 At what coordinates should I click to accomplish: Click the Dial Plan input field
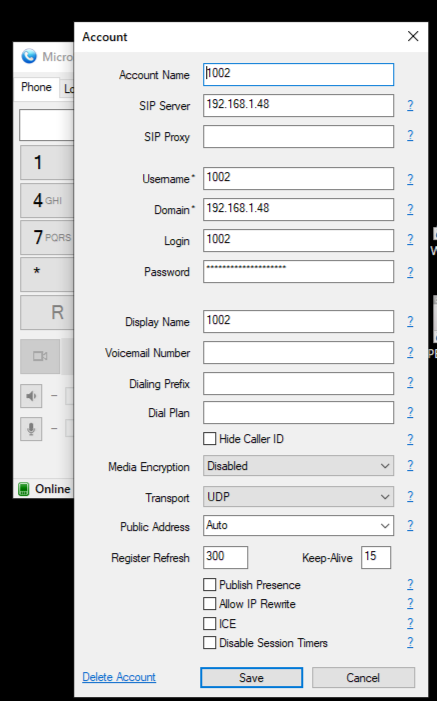click(298, 412)
